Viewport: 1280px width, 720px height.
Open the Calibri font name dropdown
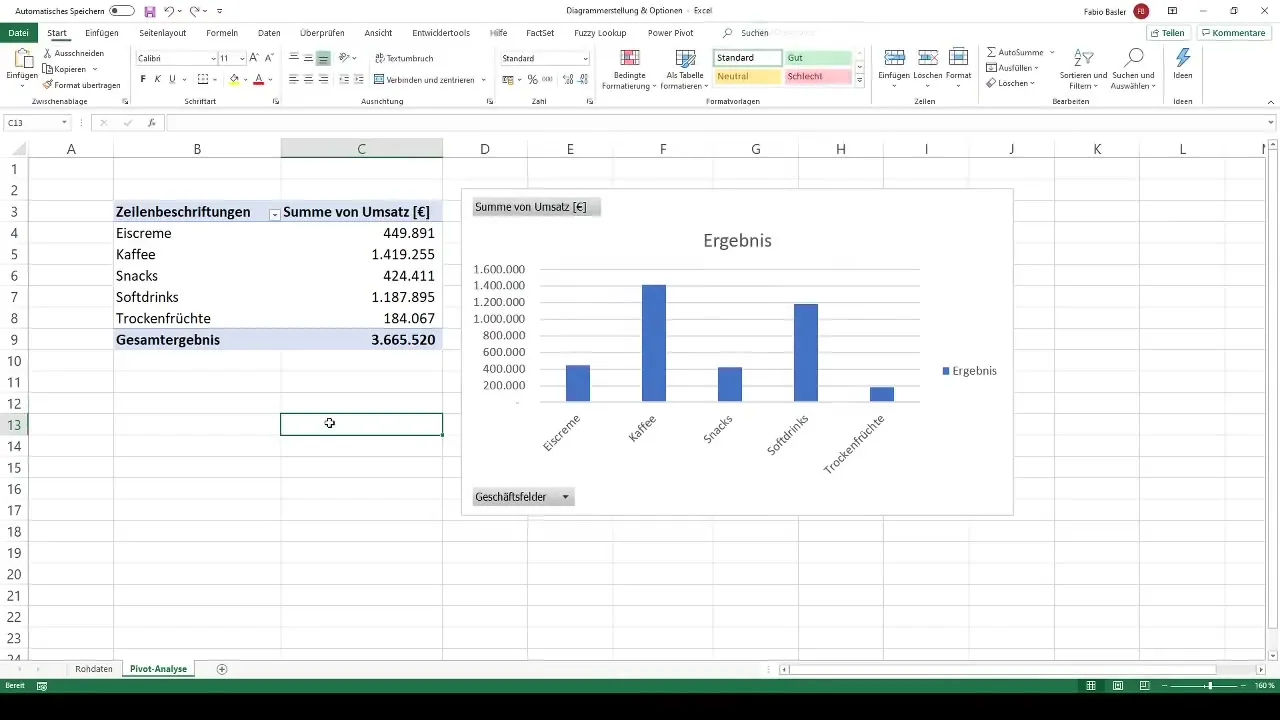213,59
